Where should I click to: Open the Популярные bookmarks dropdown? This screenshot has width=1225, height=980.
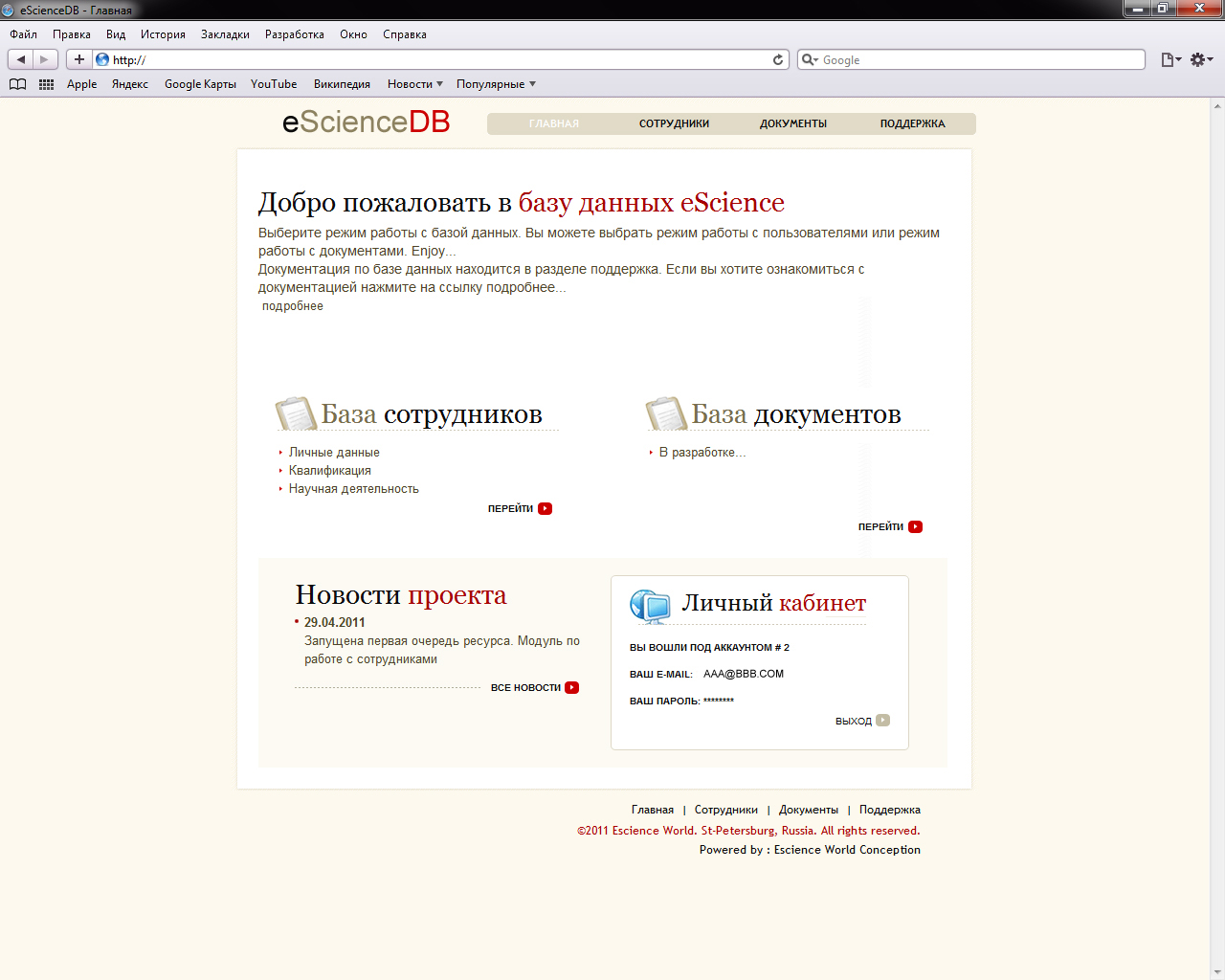pos(496,84)
